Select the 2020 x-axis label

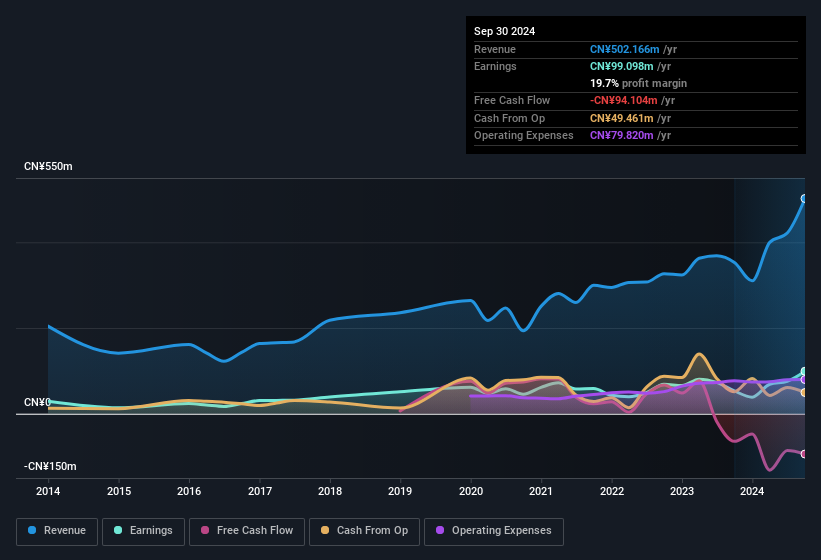tap(471, 491)
